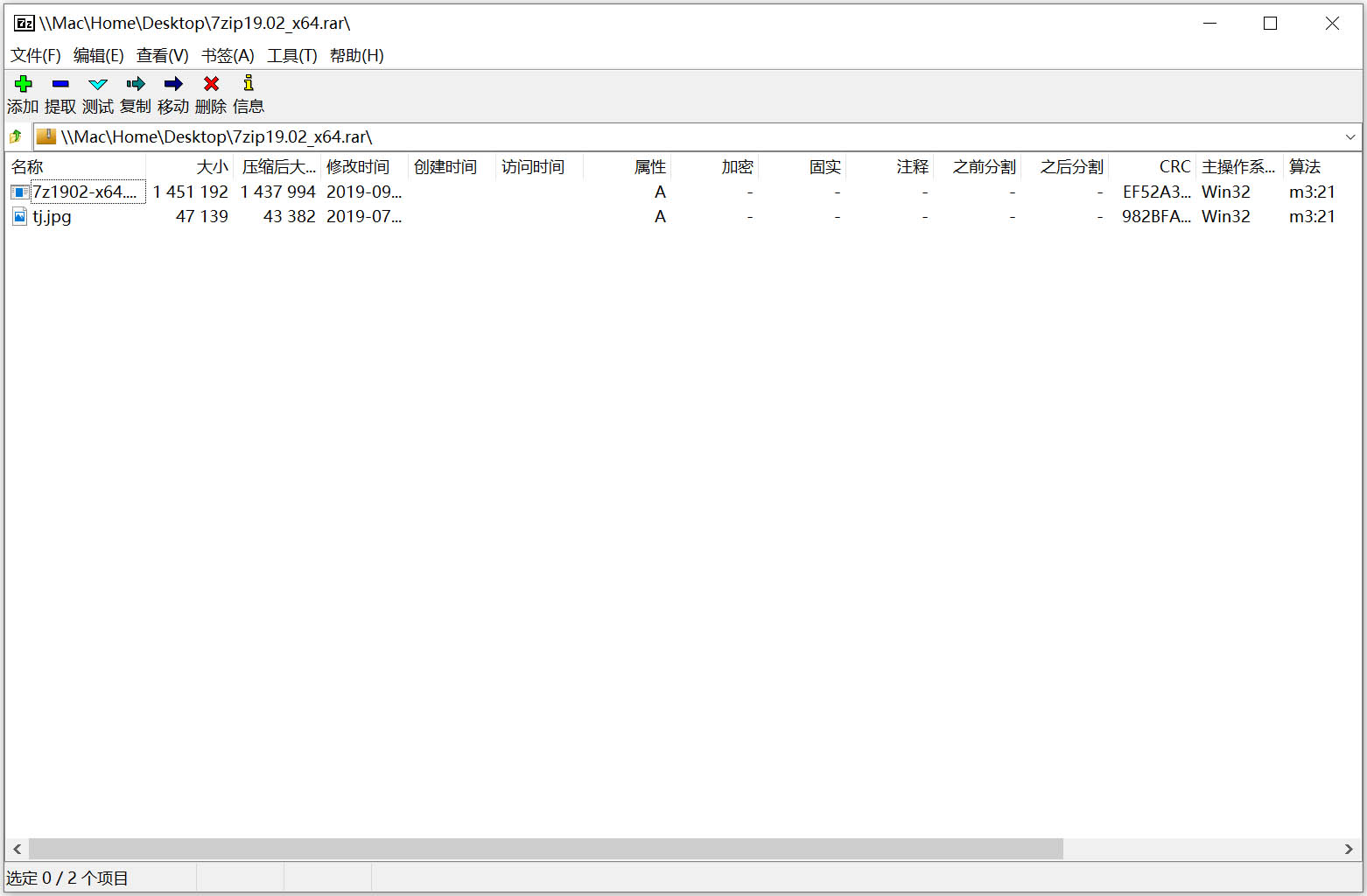This screenshot has height=896, width=1367.
Task: Sort by 创建时间 (Created) column header
Action: [452, 167]
